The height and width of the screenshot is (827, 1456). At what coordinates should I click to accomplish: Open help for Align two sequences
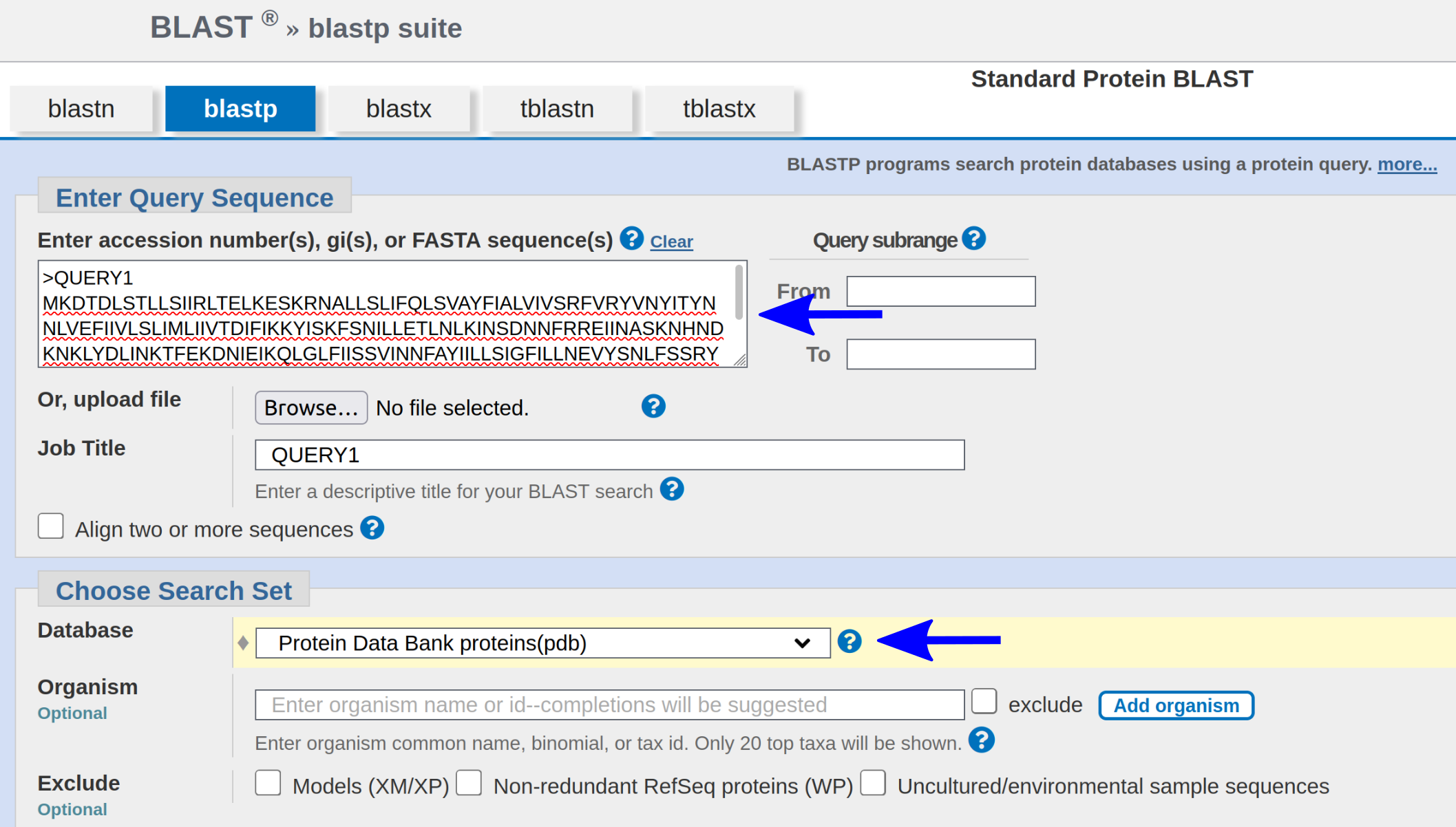(372, 528)
